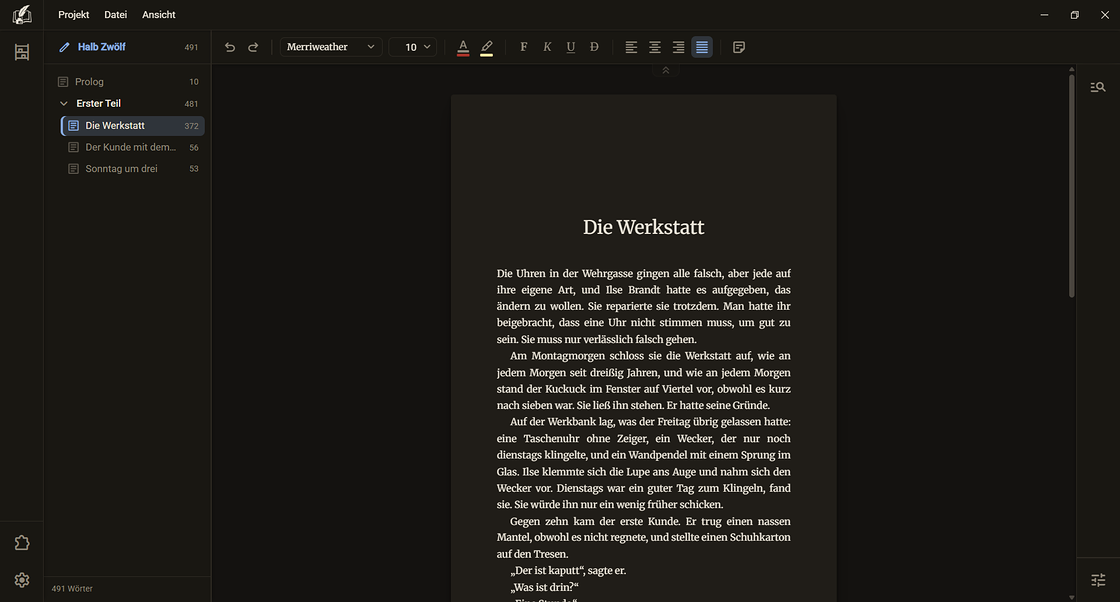The height and width of the screenshot is (602, 1120).
Task: Click word count 481 beside Erster Teil
Action: 191,104
